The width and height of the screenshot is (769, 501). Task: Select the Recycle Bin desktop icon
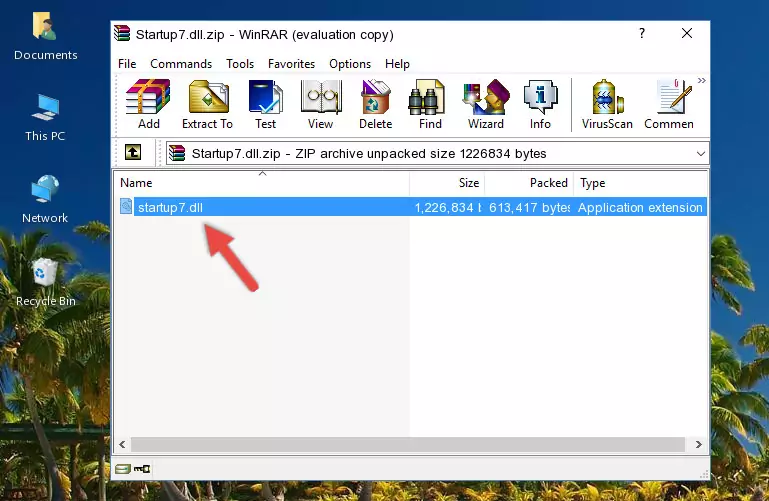coord(46,282)
